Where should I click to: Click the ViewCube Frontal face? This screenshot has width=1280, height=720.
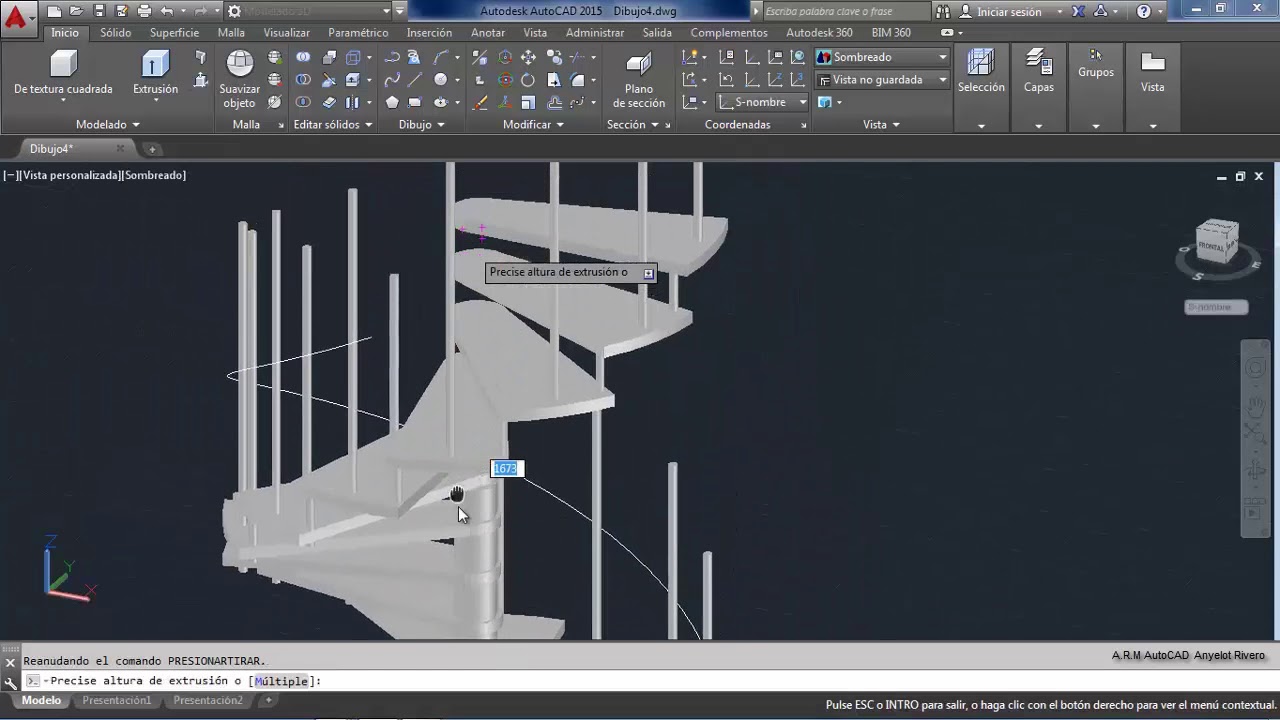[x=1212, y=245]
